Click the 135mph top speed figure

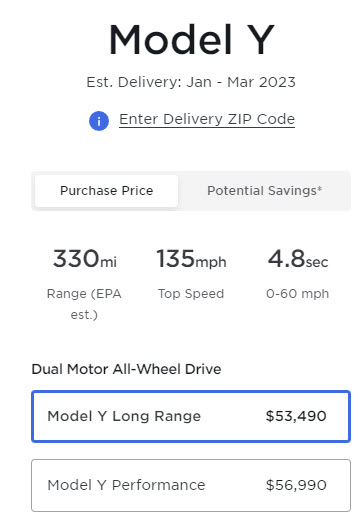coord(191,259)
